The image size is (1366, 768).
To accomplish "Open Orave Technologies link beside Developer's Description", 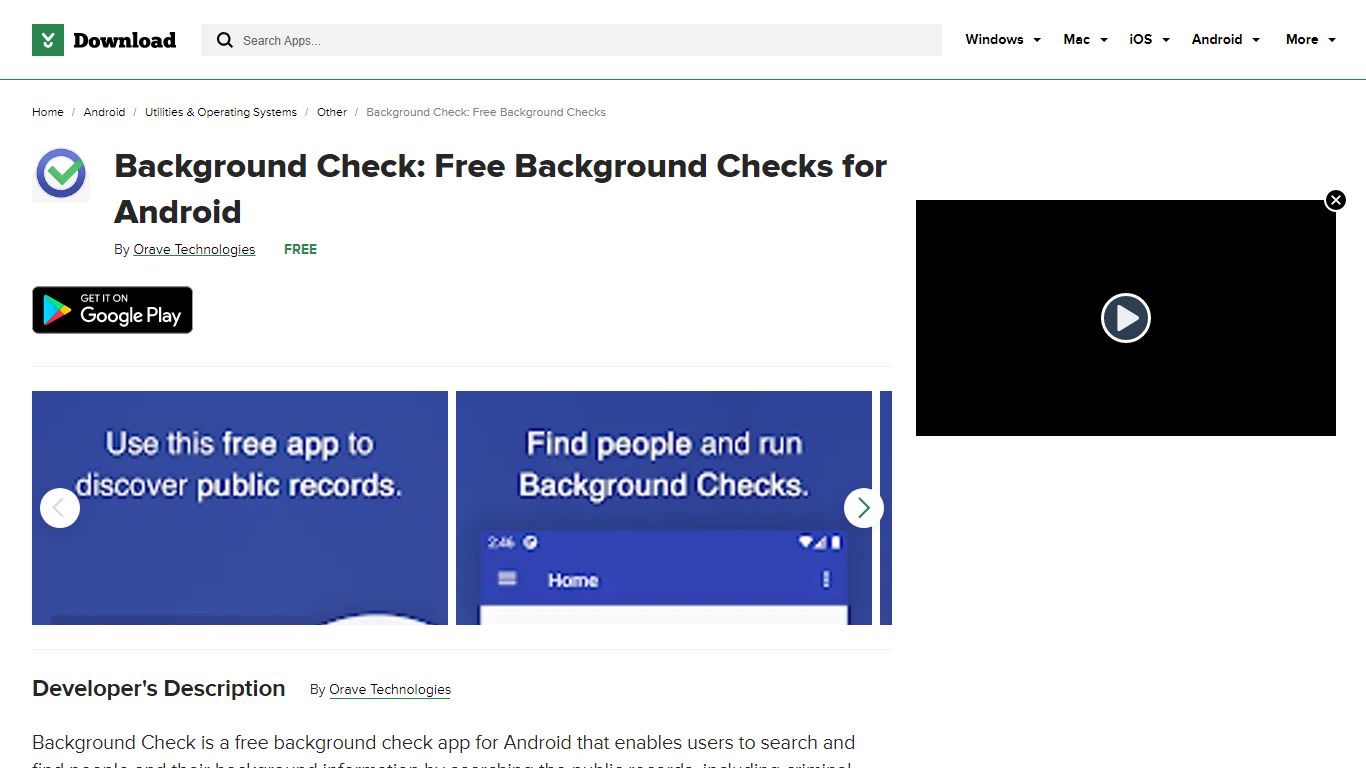I will point(390,689).
